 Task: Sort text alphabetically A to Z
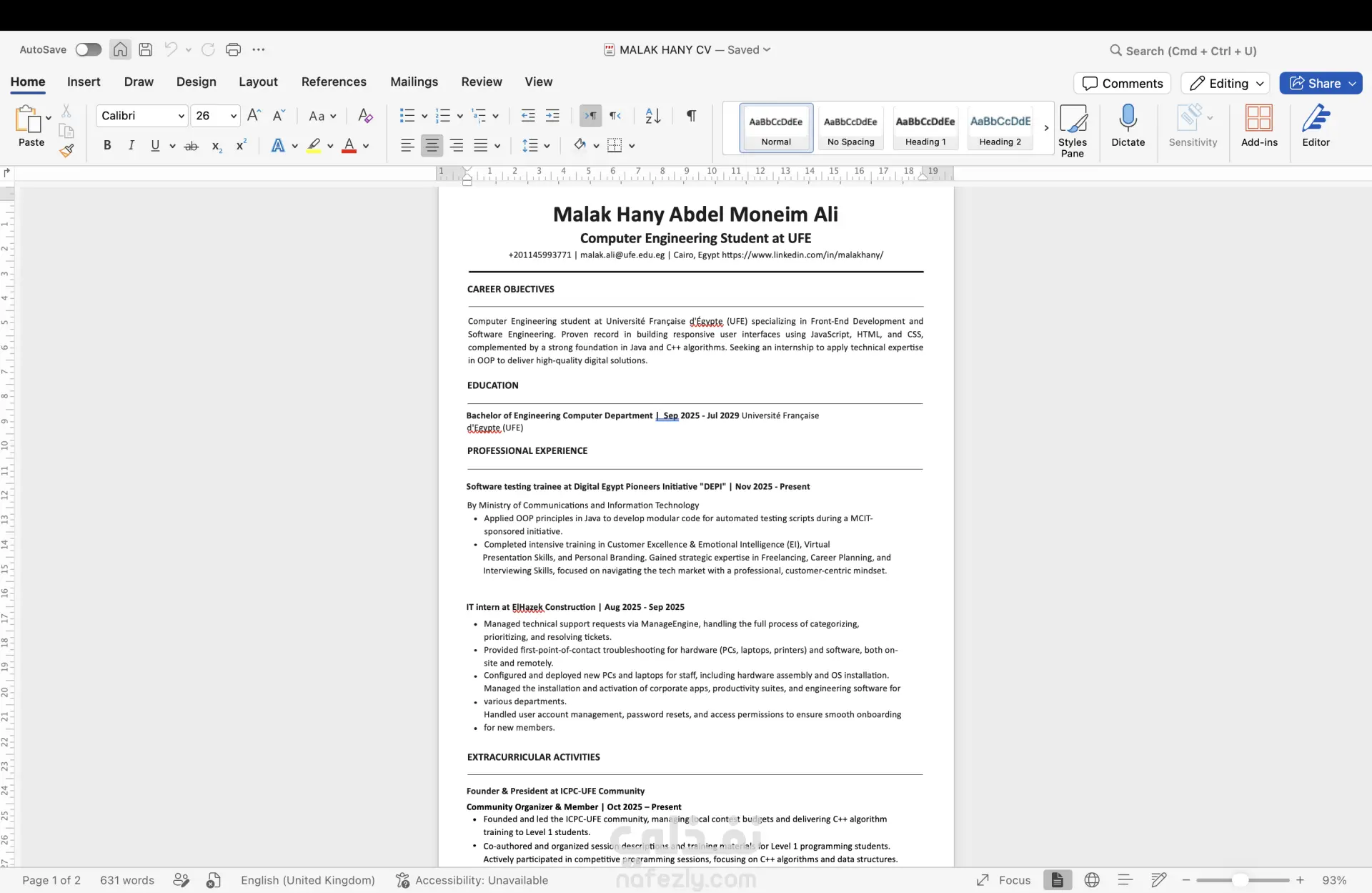653,115
